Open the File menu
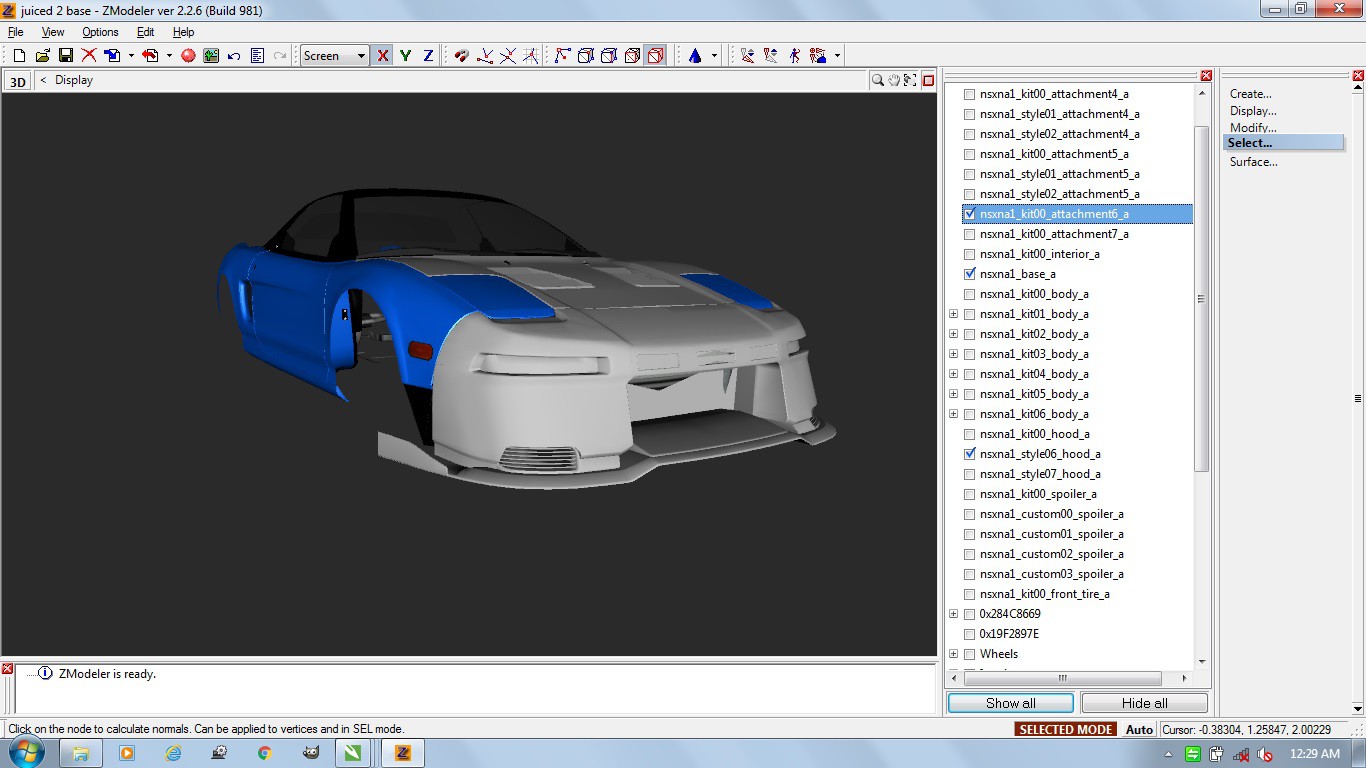 (16, 32)
